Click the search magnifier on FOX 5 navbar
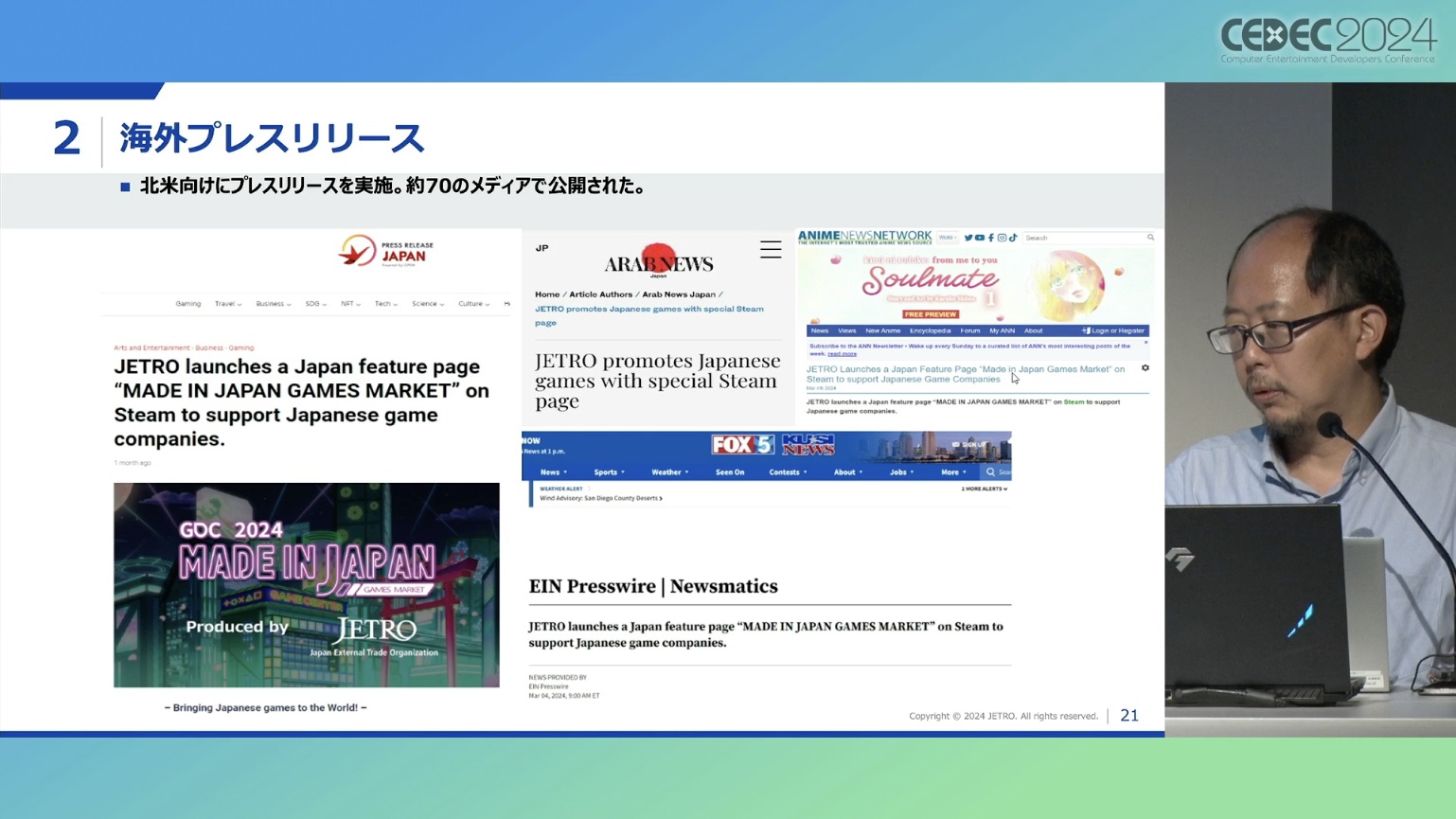The height and width of the screenshot is (819, 1456). pos(990,472)
